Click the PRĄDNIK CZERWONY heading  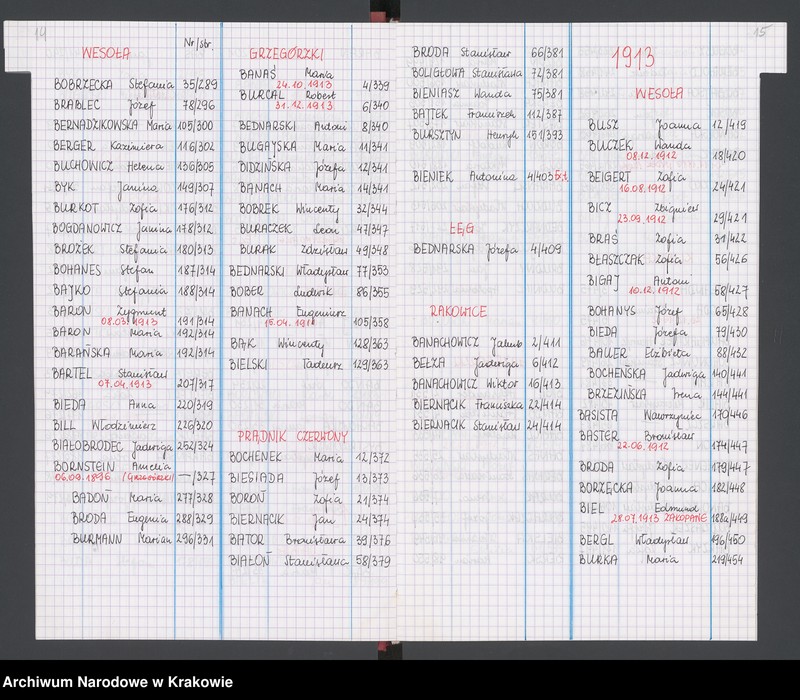pos(292,436)
